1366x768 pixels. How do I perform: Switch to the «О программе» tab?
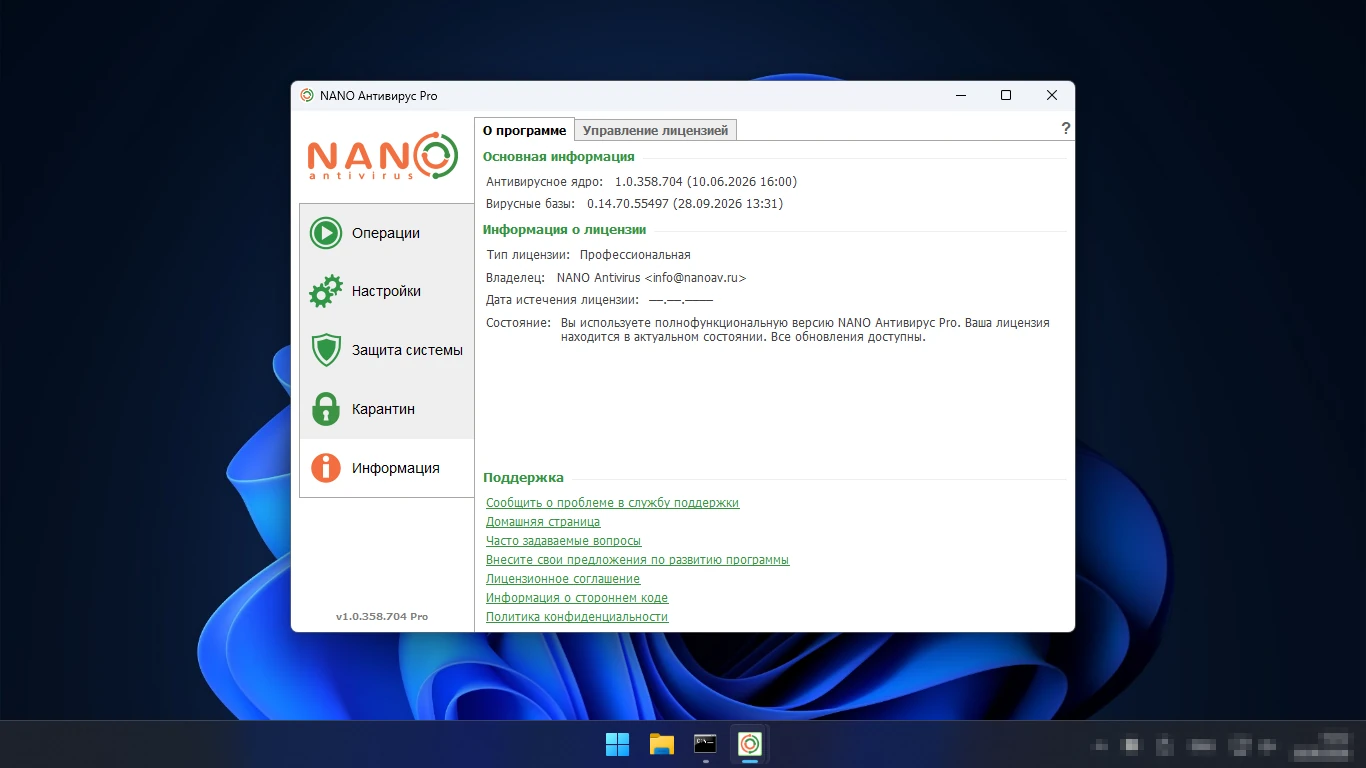pos(524,131)
